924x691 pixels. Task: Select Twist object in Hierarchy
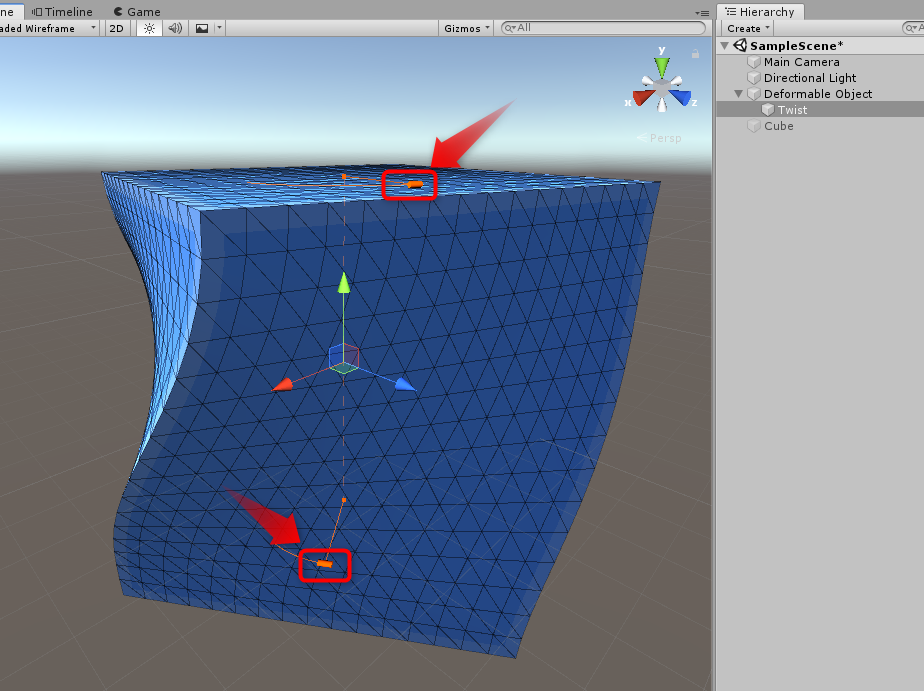click(x=792, y=110)
